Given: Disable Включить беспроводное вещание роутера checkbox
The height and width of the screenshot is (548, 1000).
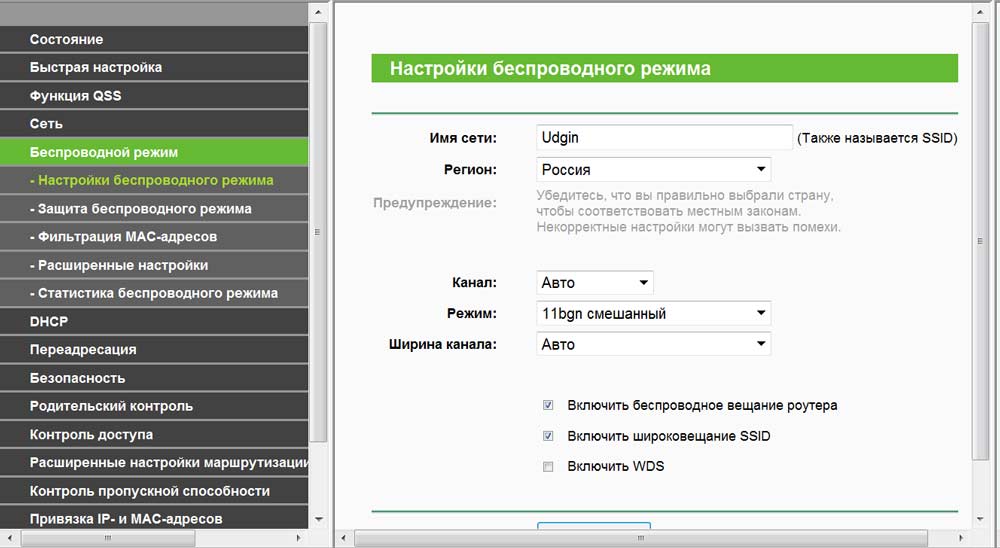Looking at the screenshot, I should (548, 406).
